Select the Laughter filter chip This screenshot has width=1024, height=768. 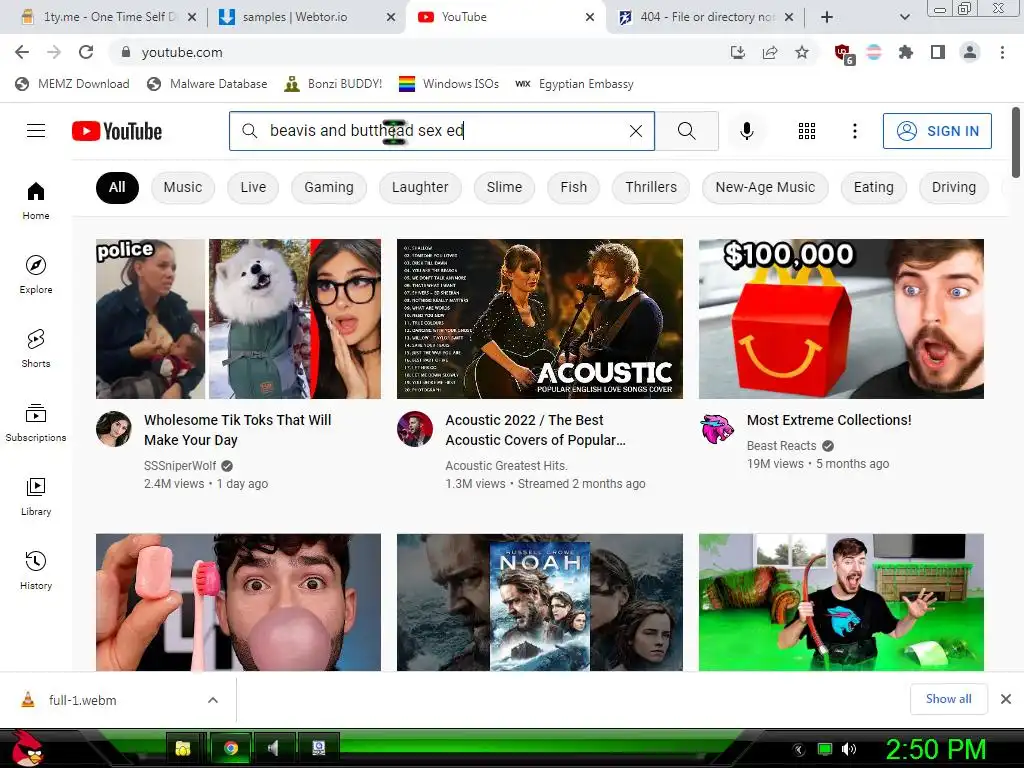point(420,187)
